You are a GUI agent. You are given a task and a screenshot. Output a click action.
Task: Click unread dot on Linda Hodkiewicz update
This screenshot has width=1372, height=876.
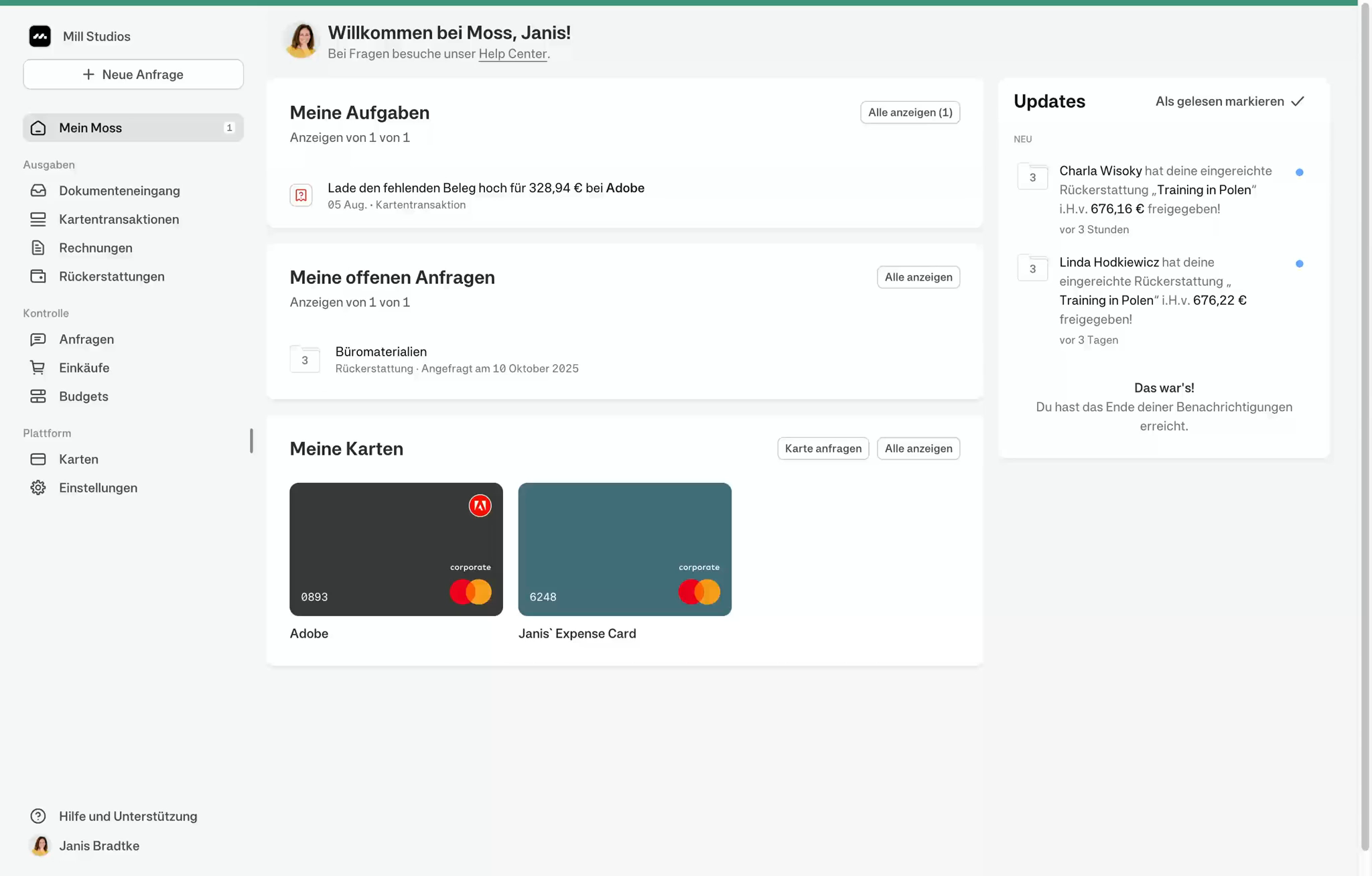[x=1299, y=264]
